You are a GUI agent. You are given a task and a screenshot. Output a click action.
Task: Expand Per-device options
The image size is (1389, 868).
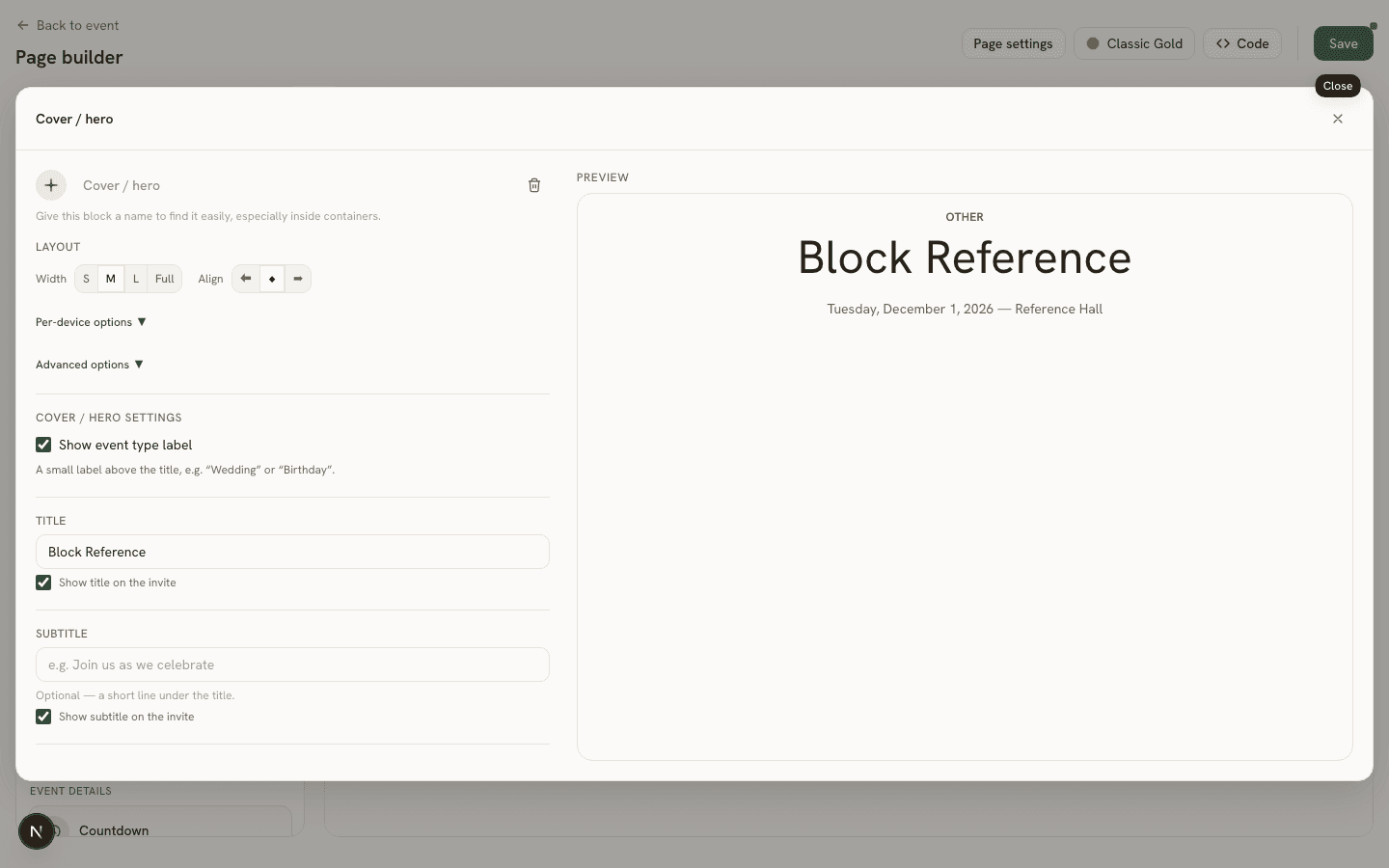pos(91,322)
